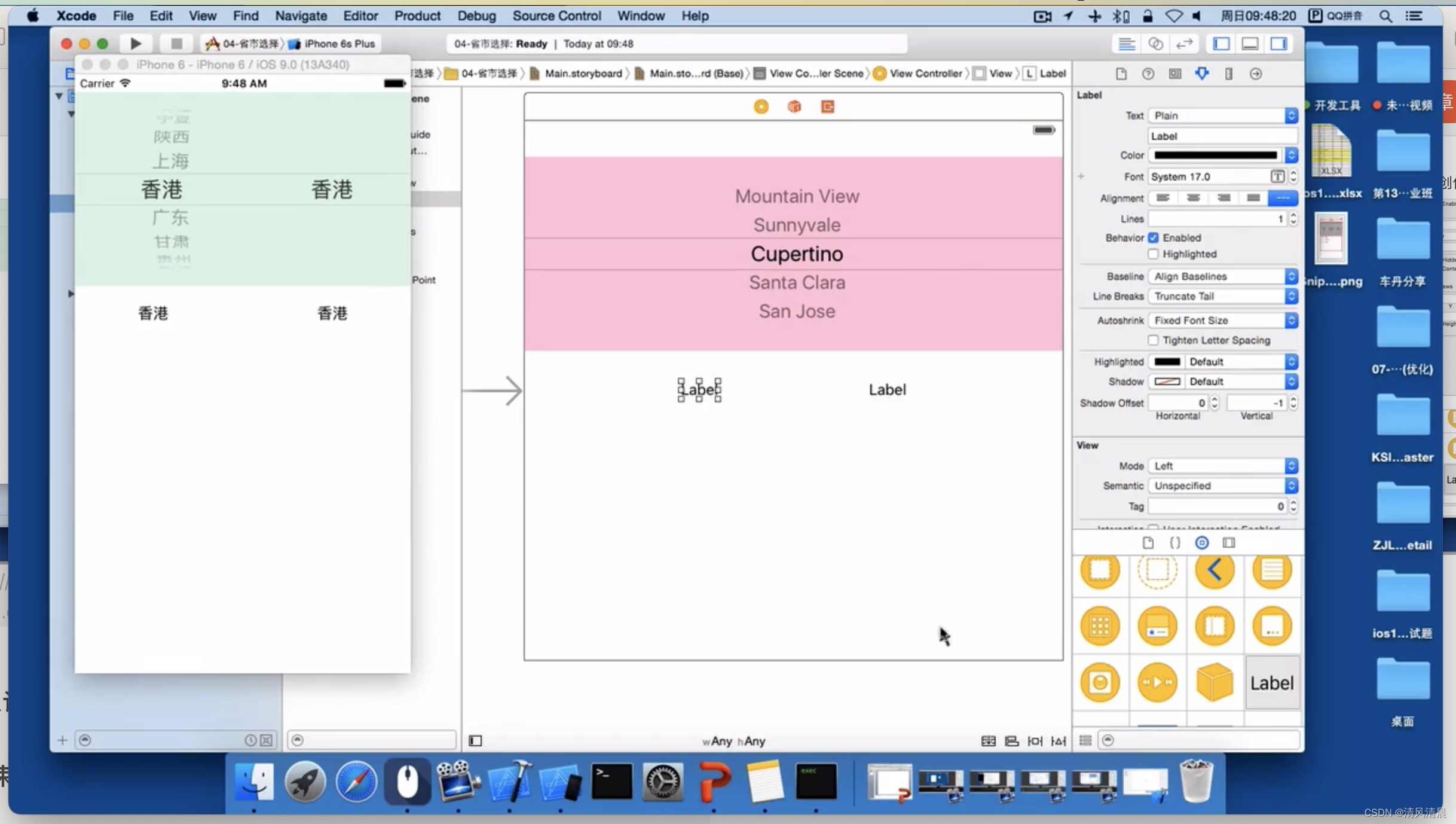
Task: Click the Highlighted color swatch
Action: click(1167, 362)
